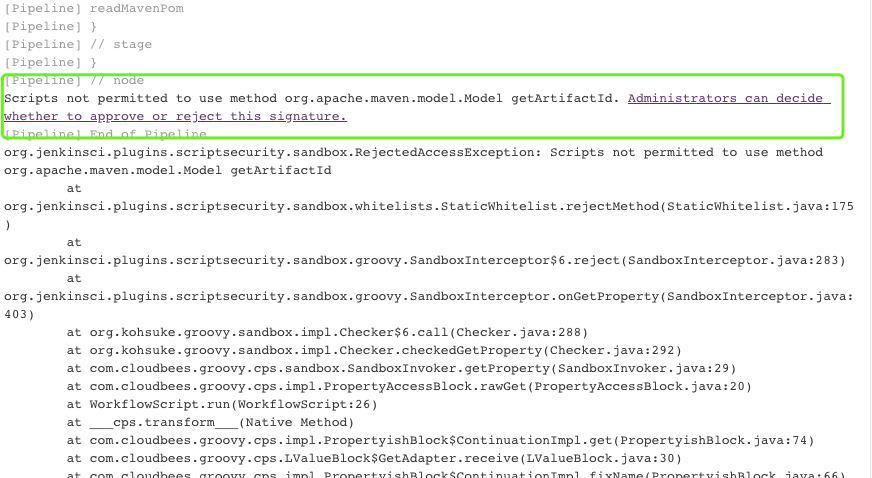Click 'org.apache.maven.model.Model getArtifactId' below the exception

coord(167,170)
